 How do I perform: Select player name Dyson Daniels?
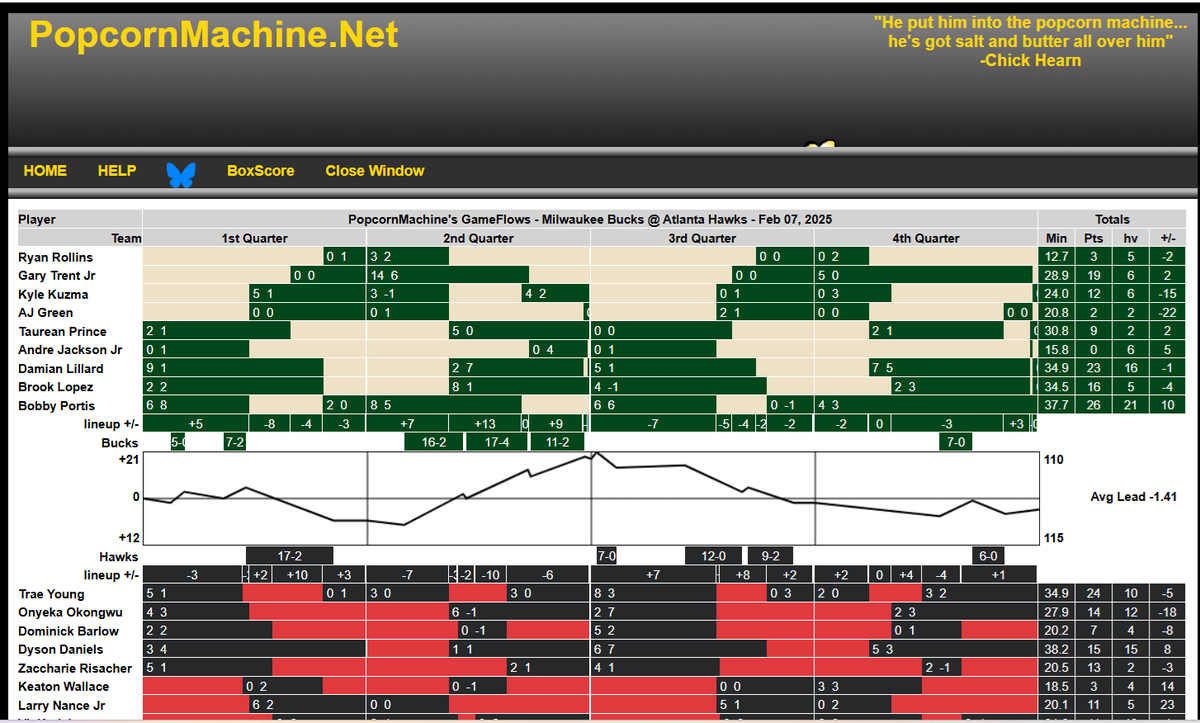click(x=60, y=650)
